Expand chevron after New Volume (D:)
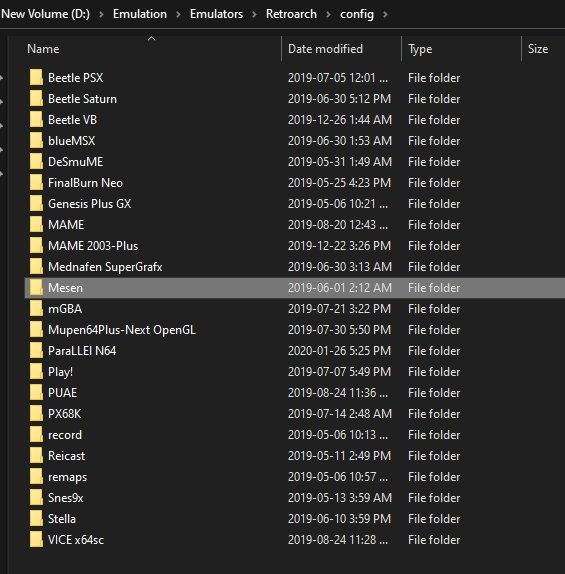Screen dimensions: 565x574 [101, 15]
